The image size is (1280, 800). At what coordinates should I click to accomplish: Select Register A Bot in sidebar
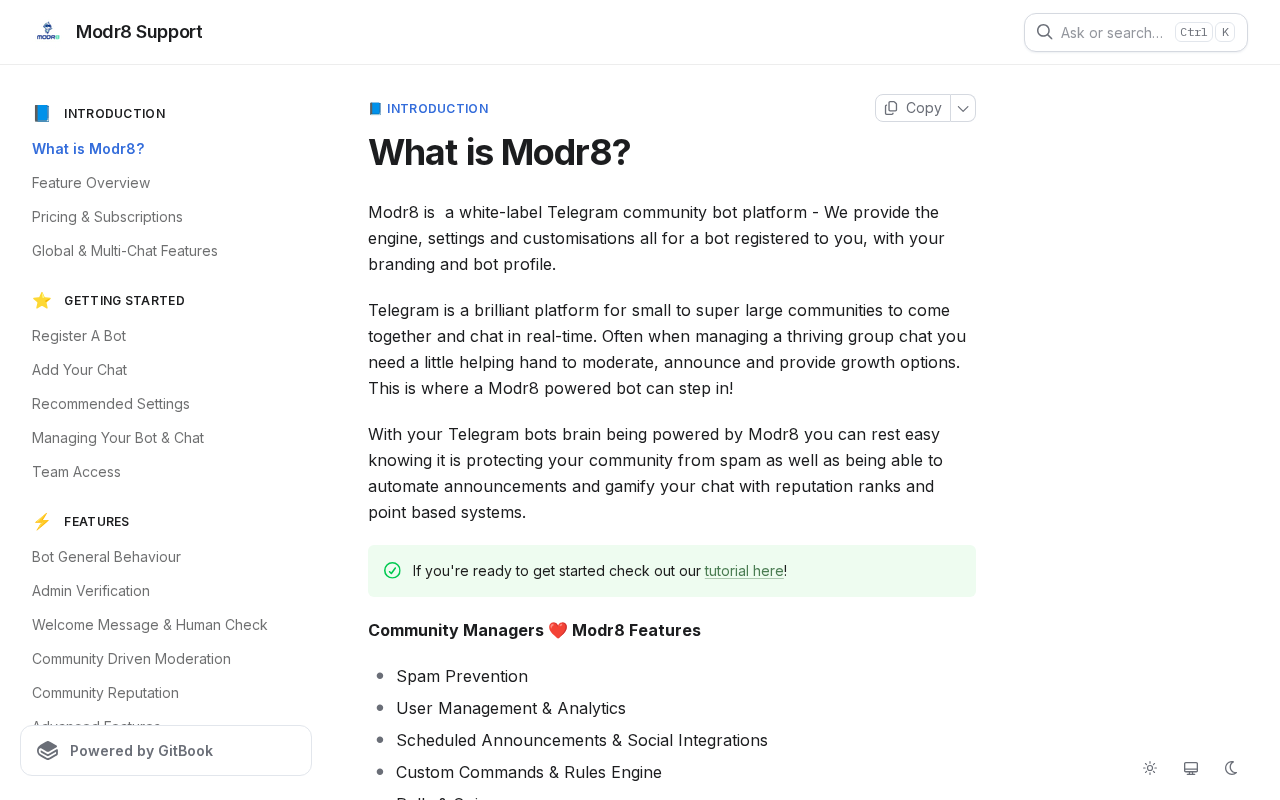pos(79,336)
